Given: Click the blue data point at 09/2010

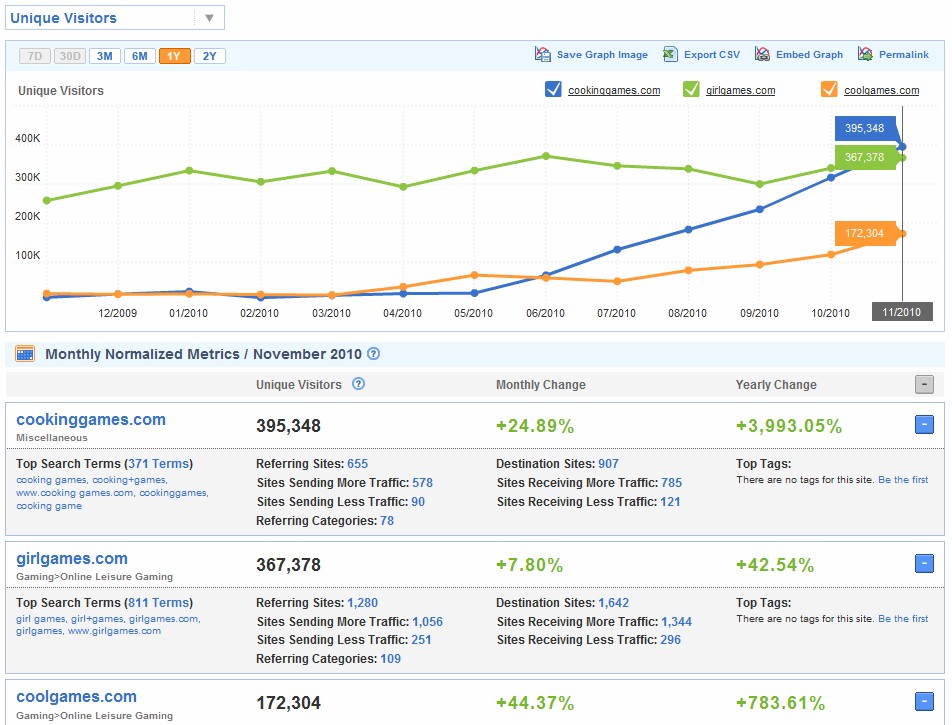Looking at the screenshot, I should (760, 209).
